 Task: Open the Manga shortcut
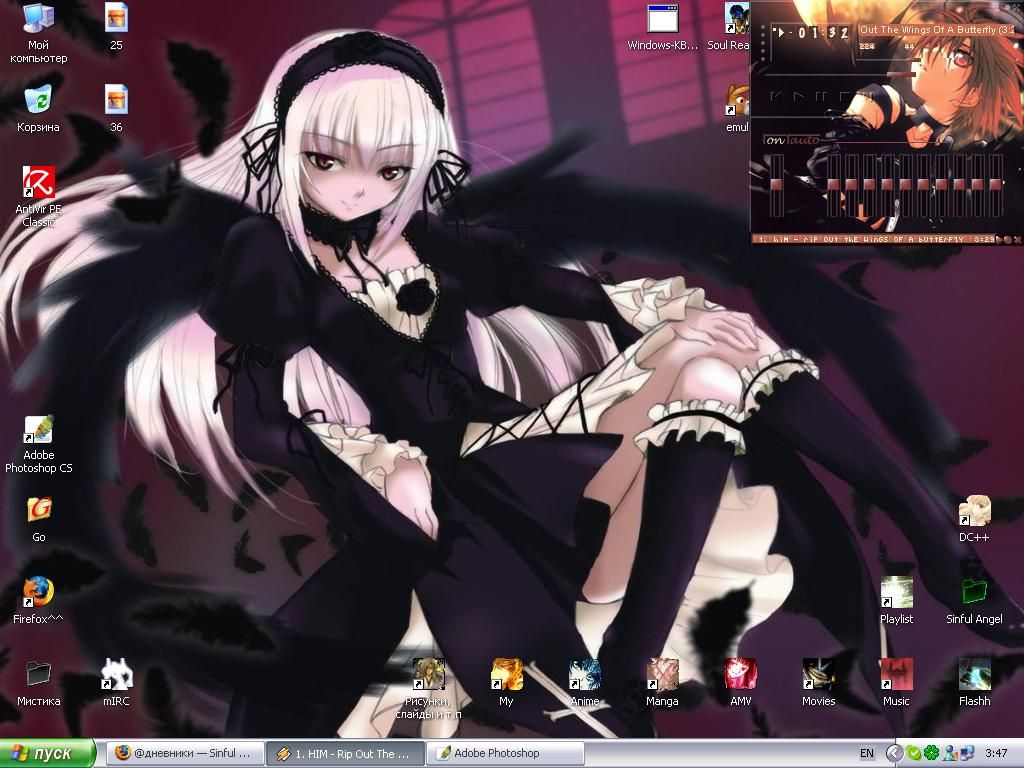tap(662, 683)
